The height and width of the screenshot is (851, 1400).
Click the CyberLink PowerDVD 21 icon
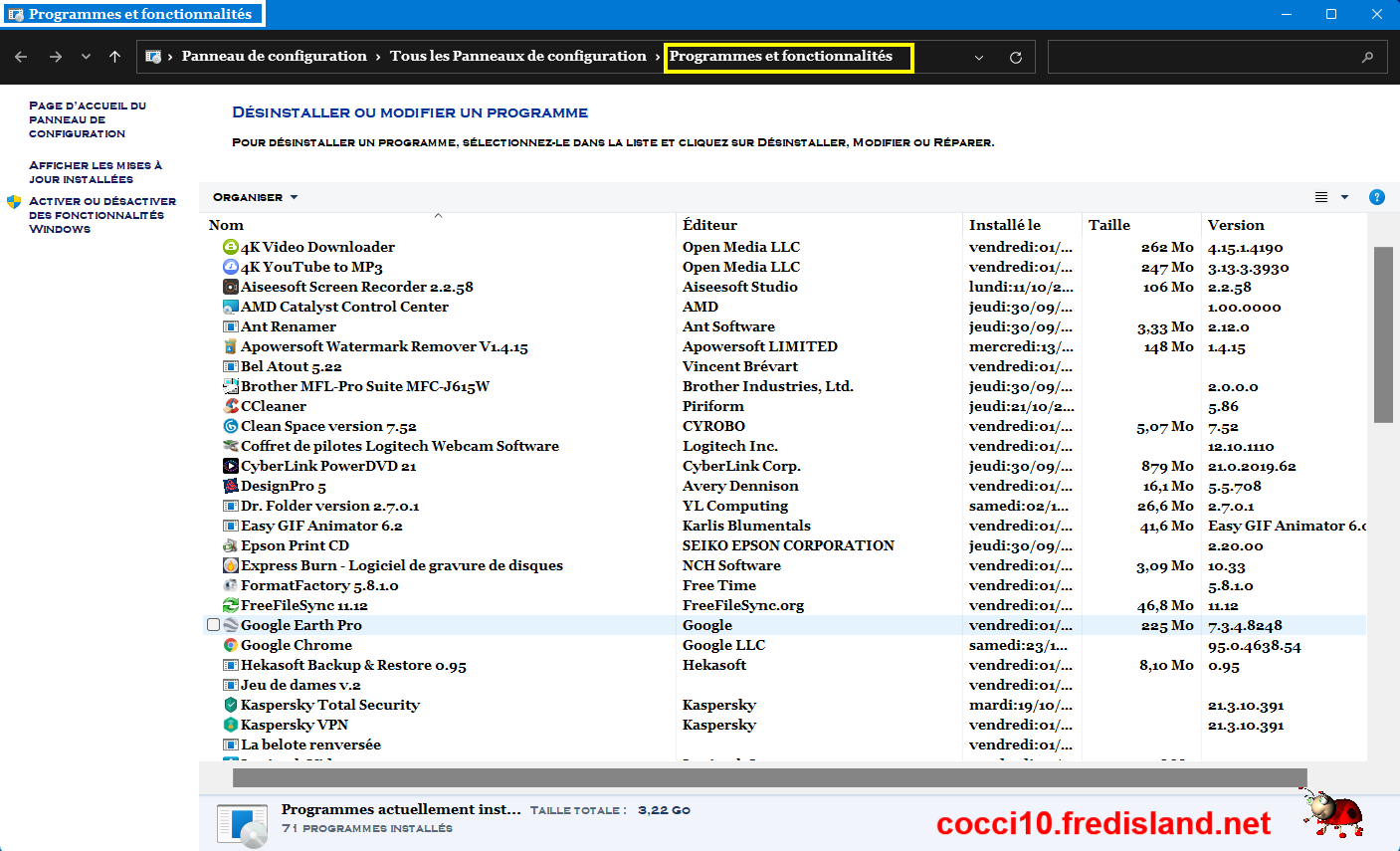[x=231, y=466]
